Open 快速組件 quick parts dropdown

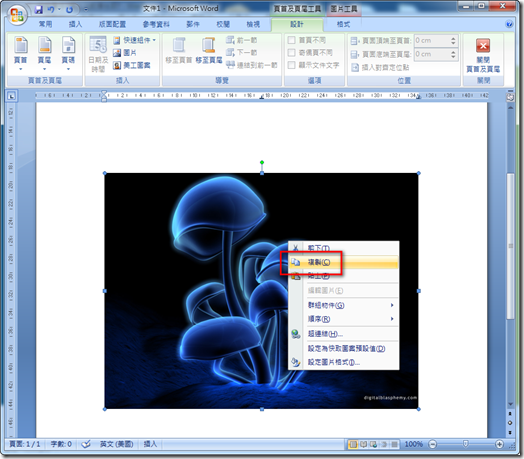135,40
